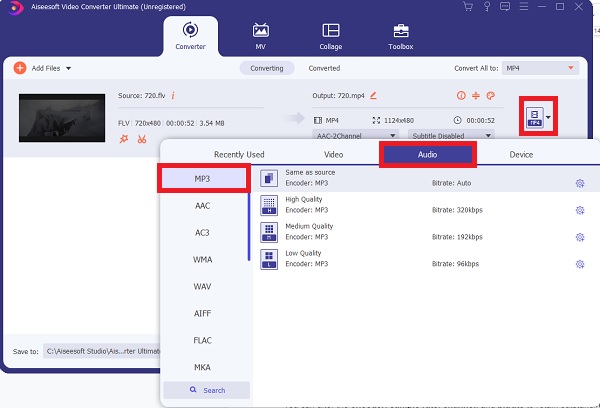Switch to the MV tab
Screen dimensions: 600x408
260,36
